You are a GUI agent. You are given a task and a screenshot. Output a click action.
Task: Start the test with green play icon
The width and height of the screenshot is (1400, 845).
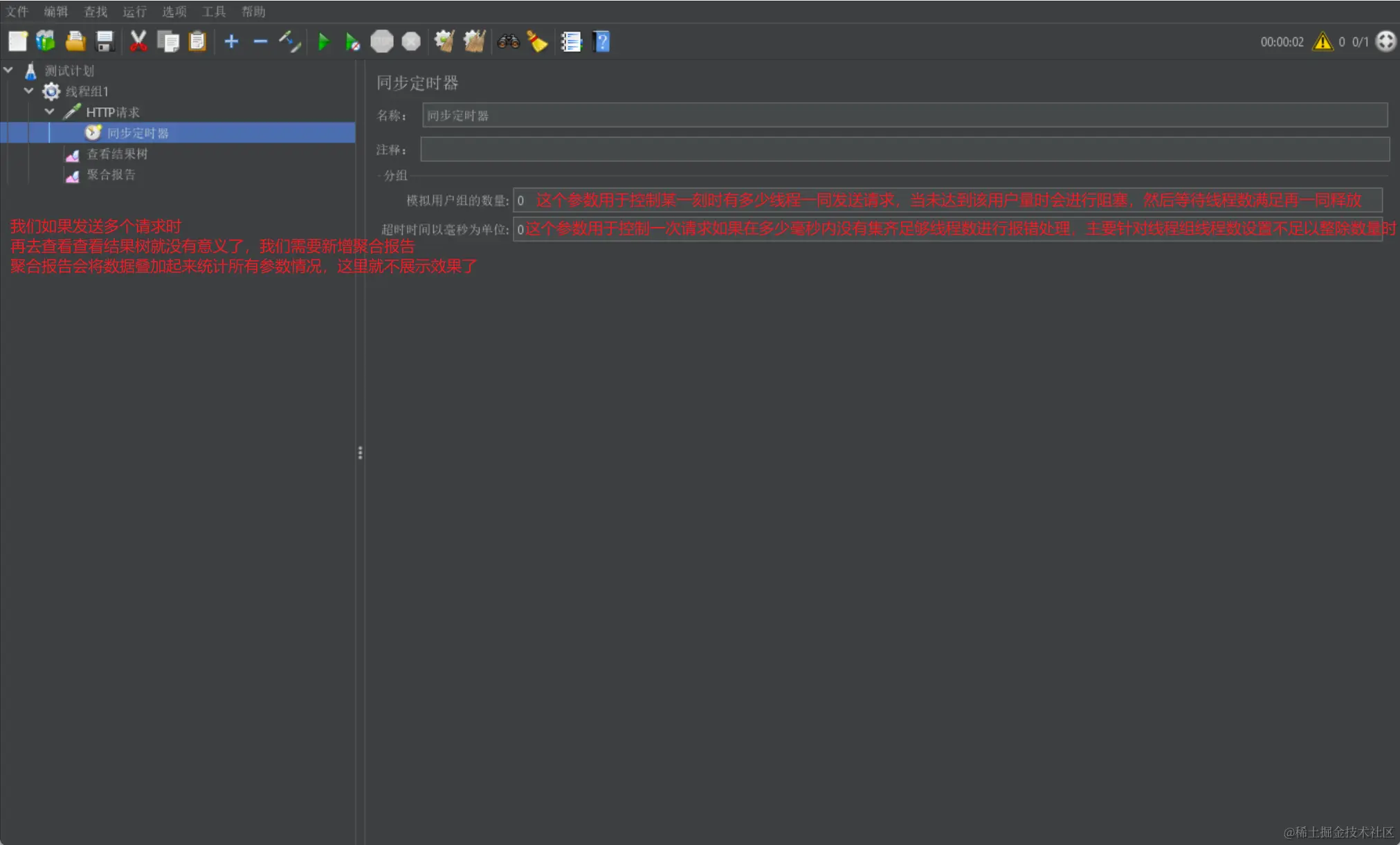pyautogui.click(x=323, y=42)
